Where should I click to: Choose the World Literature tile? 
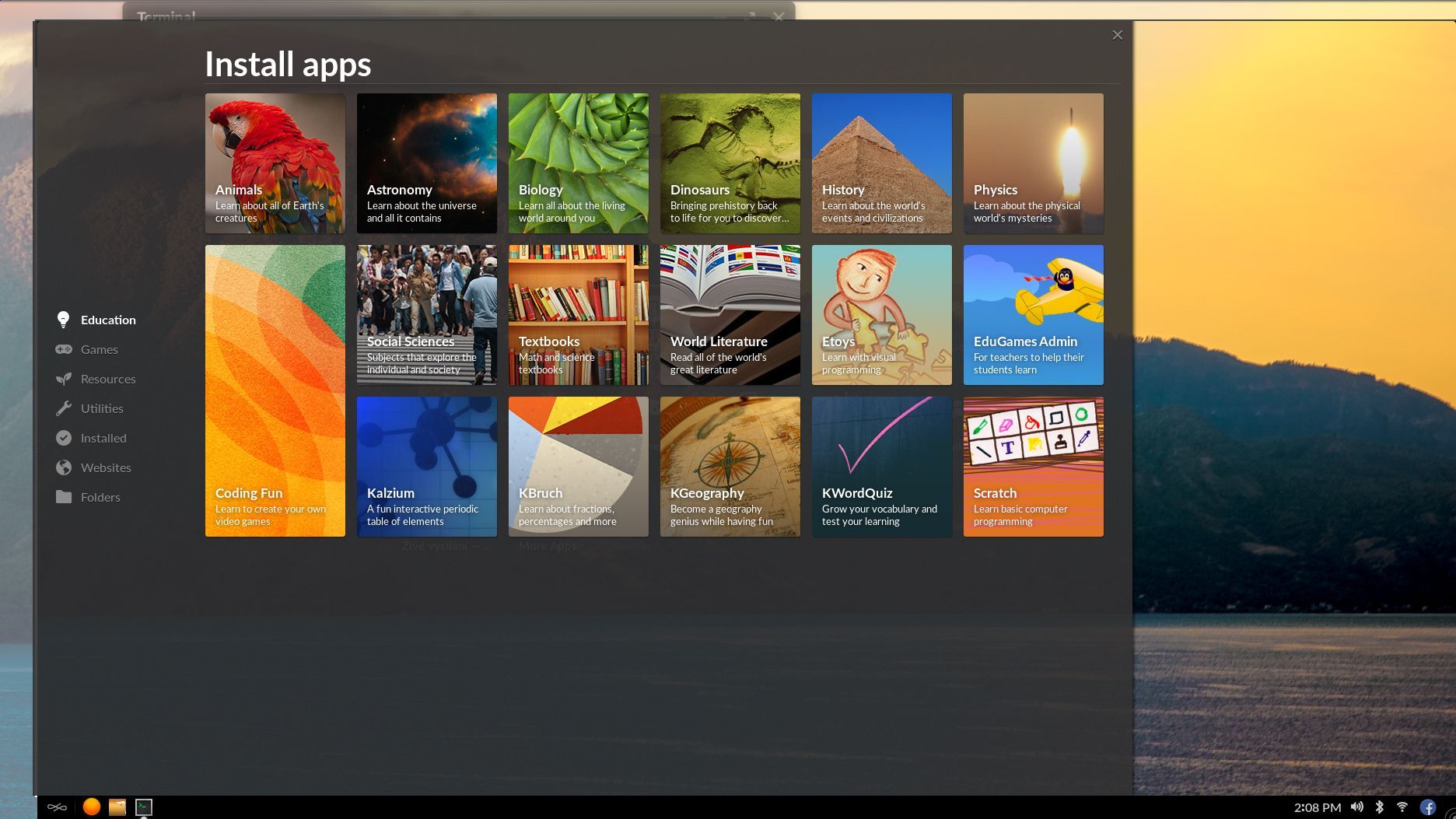tap(730, 315)
